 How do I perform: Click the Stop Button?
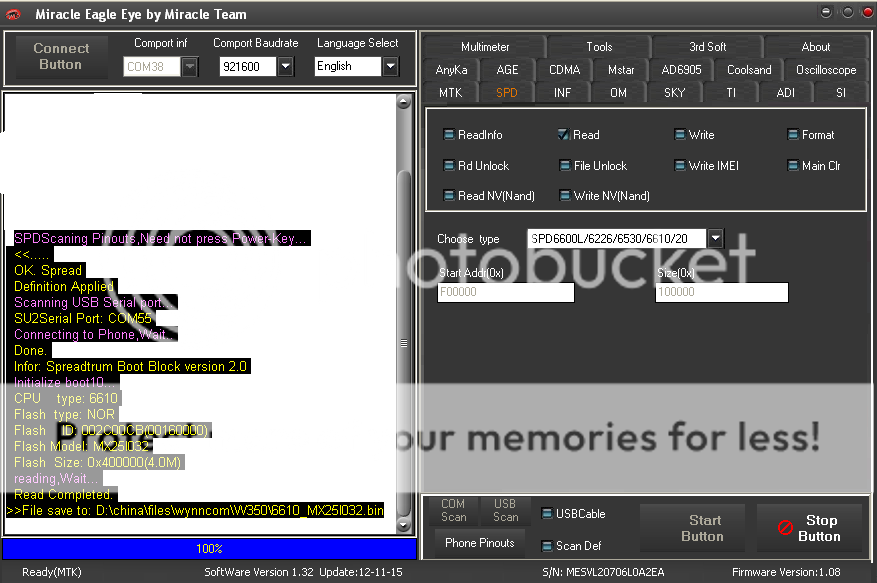[x=809, y=528]
